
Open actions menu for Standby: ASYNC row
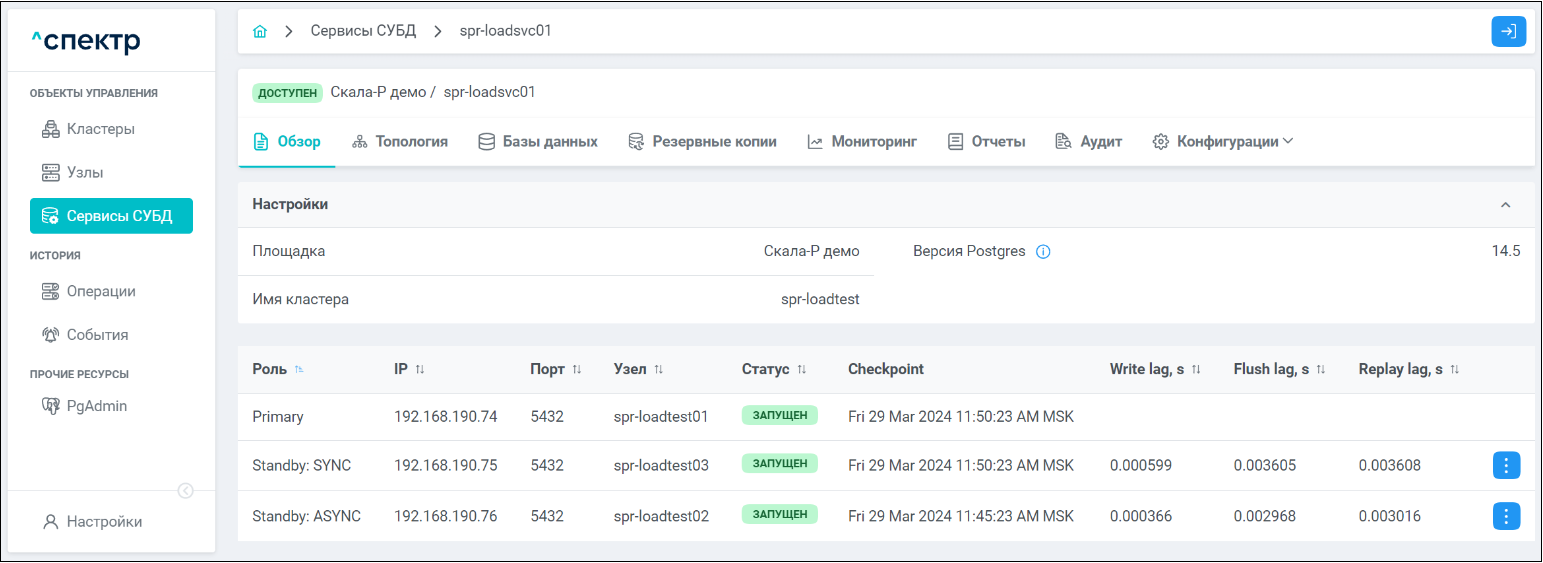tap(1506, 516)
